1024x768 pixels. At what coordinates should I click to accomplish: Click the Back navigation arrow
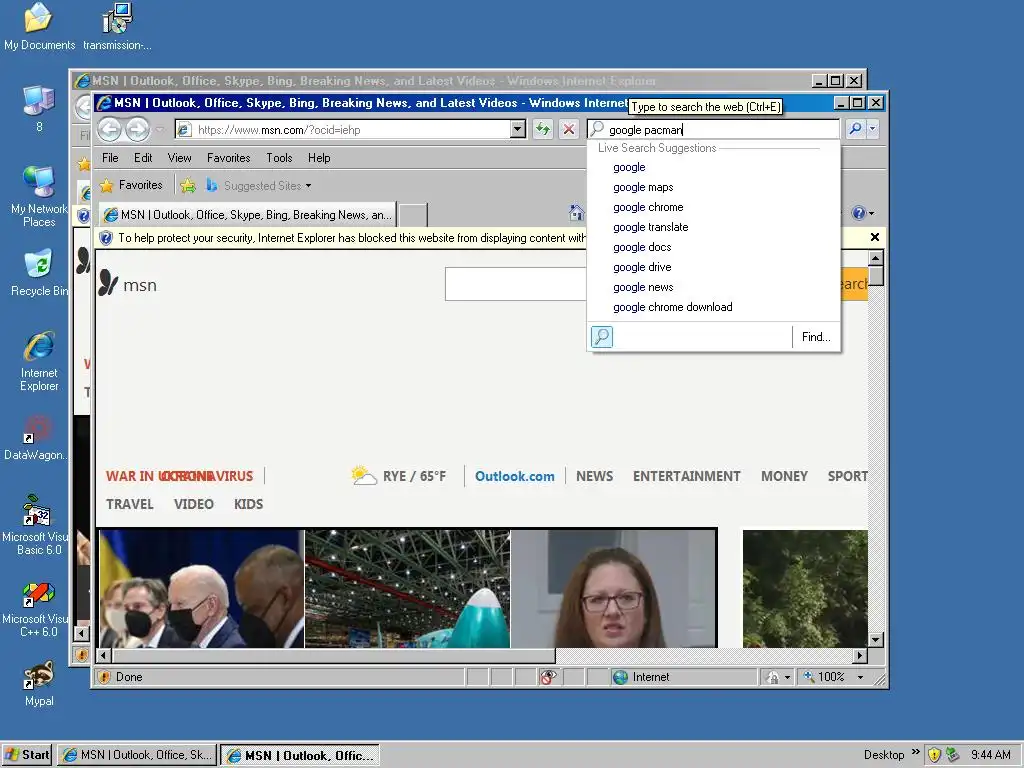click(110, 129)
